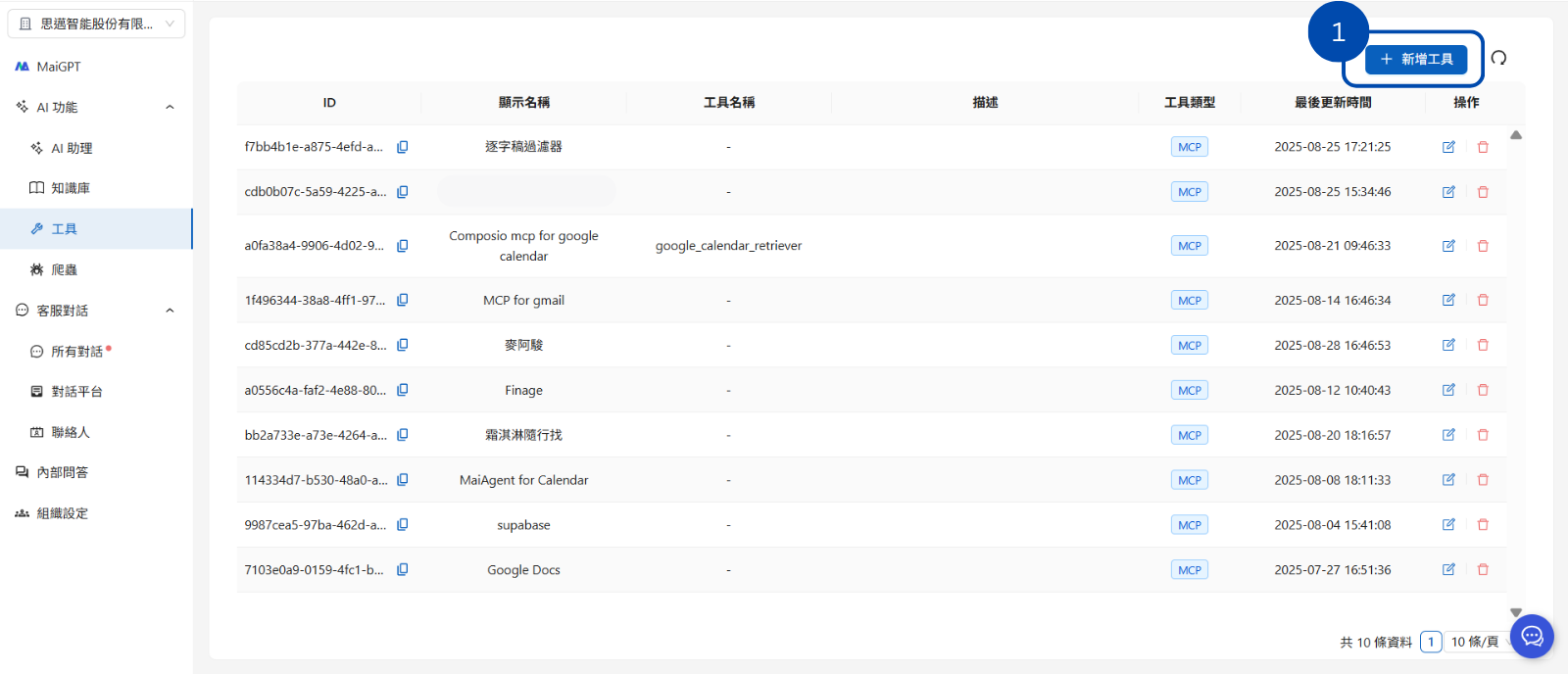Viewport: 1568px width, 674px height.
Task: Delete the Finage tool row
Action: (x=1483, y=390)
